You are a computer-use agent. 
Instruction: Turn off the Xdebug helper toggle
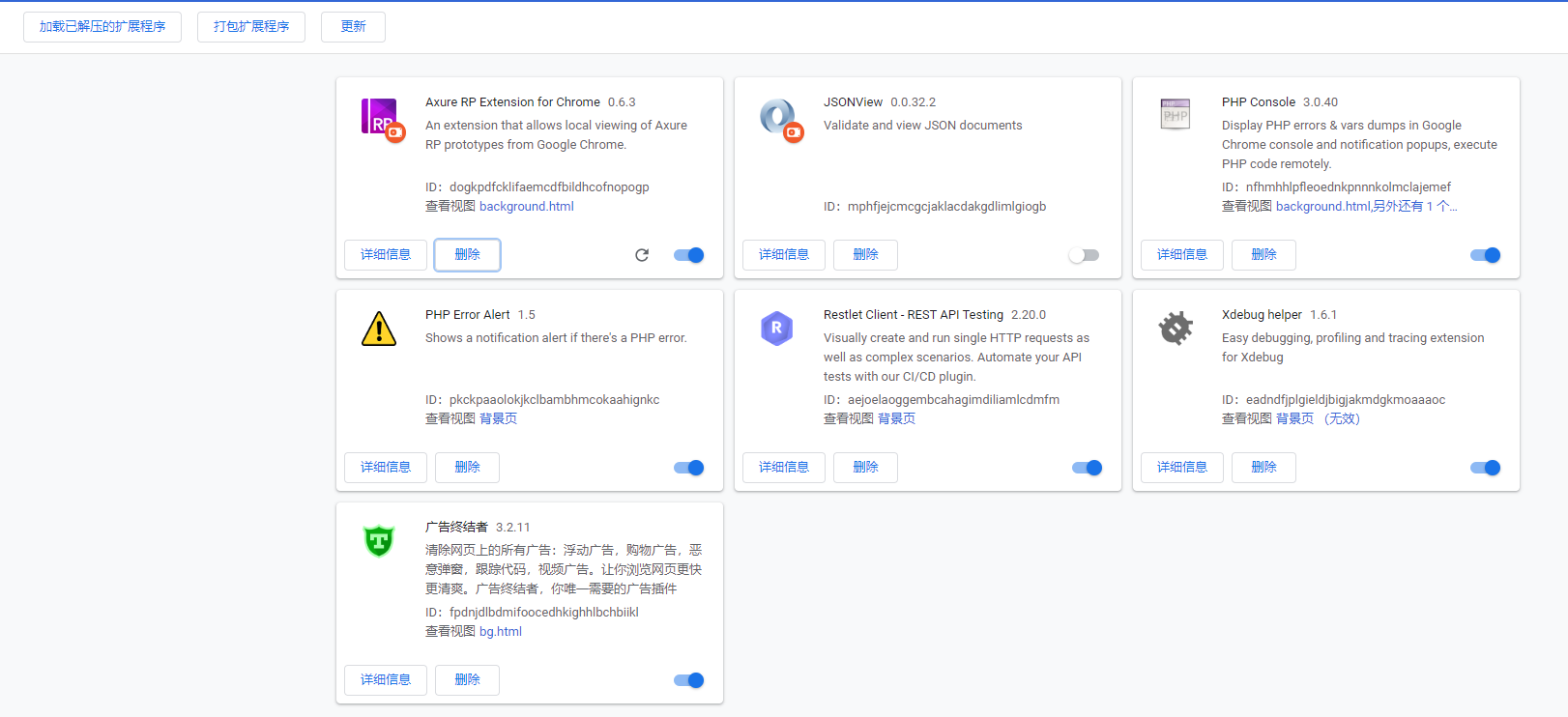pyautogui.click(x=1486, y=468)
